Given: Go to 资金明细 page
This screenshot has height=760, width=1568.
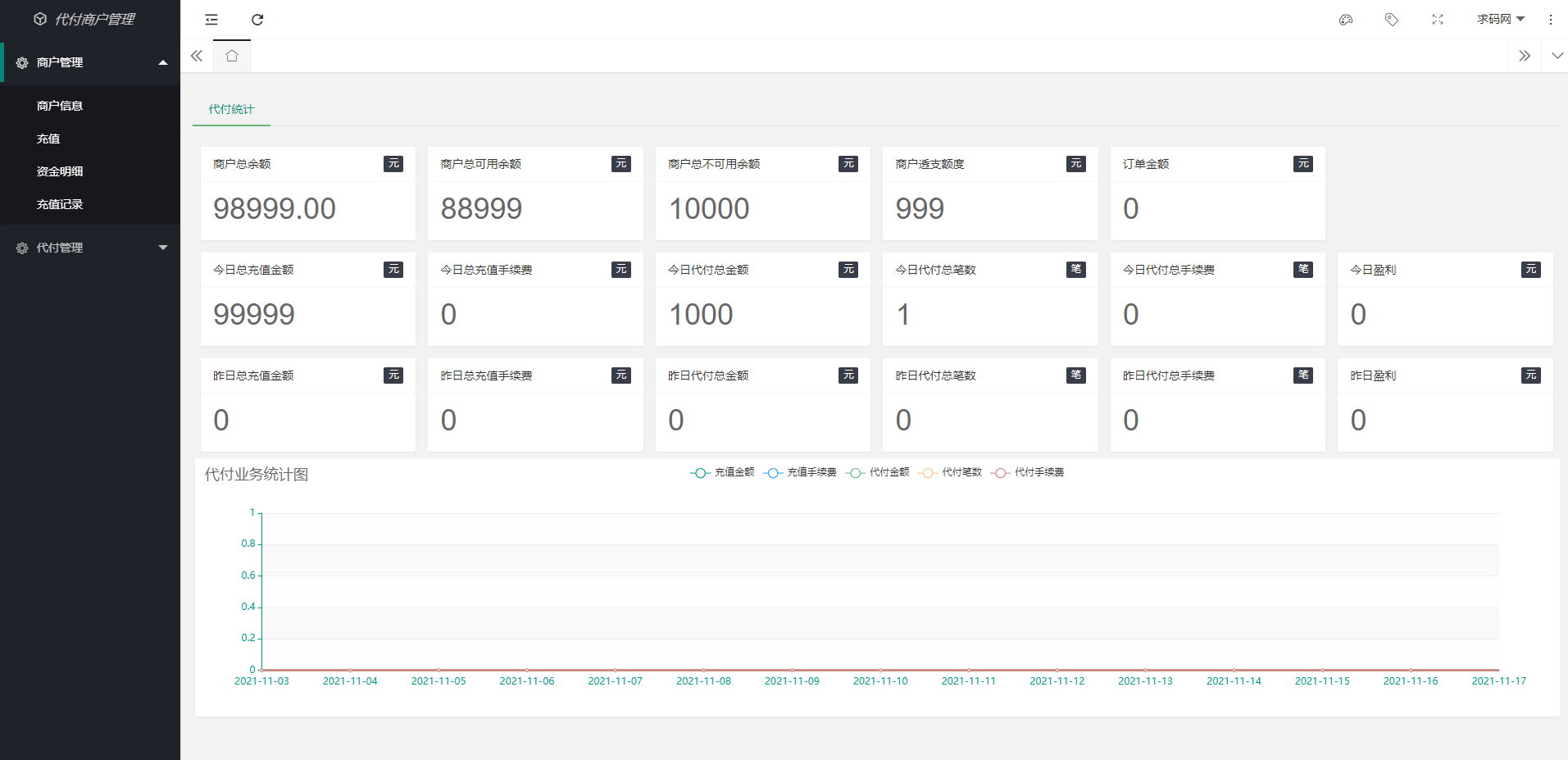Looking at the screenshot, I should 60,171.
